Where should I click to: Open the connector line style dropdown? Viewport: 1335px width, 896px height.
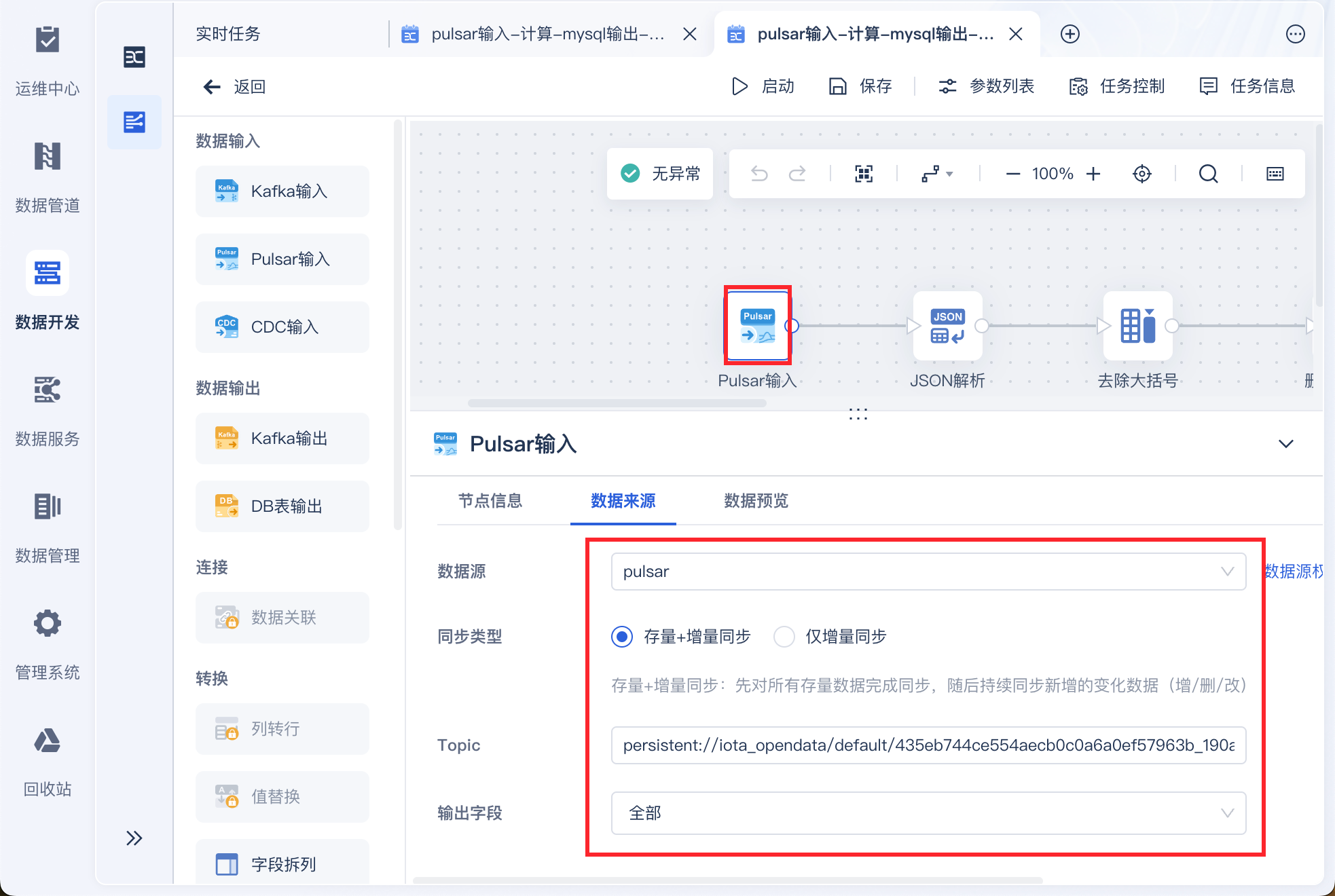pos(937,174)
